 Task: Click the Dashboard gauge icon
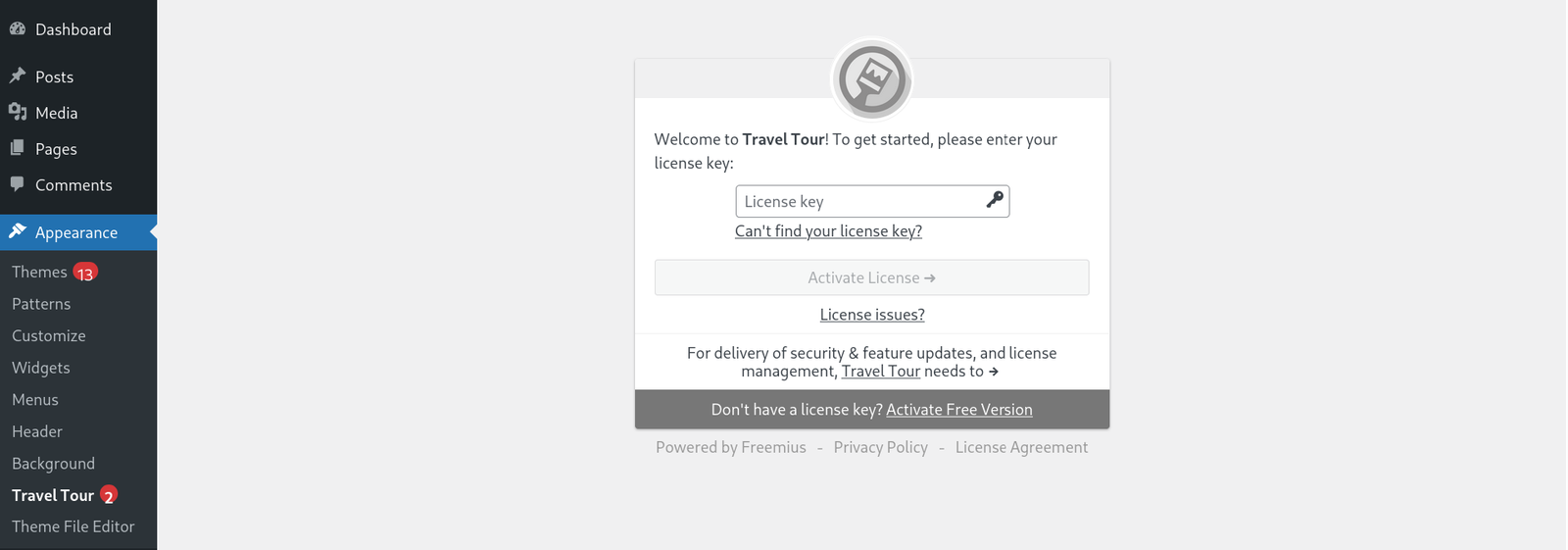click(x=18, y=29)
